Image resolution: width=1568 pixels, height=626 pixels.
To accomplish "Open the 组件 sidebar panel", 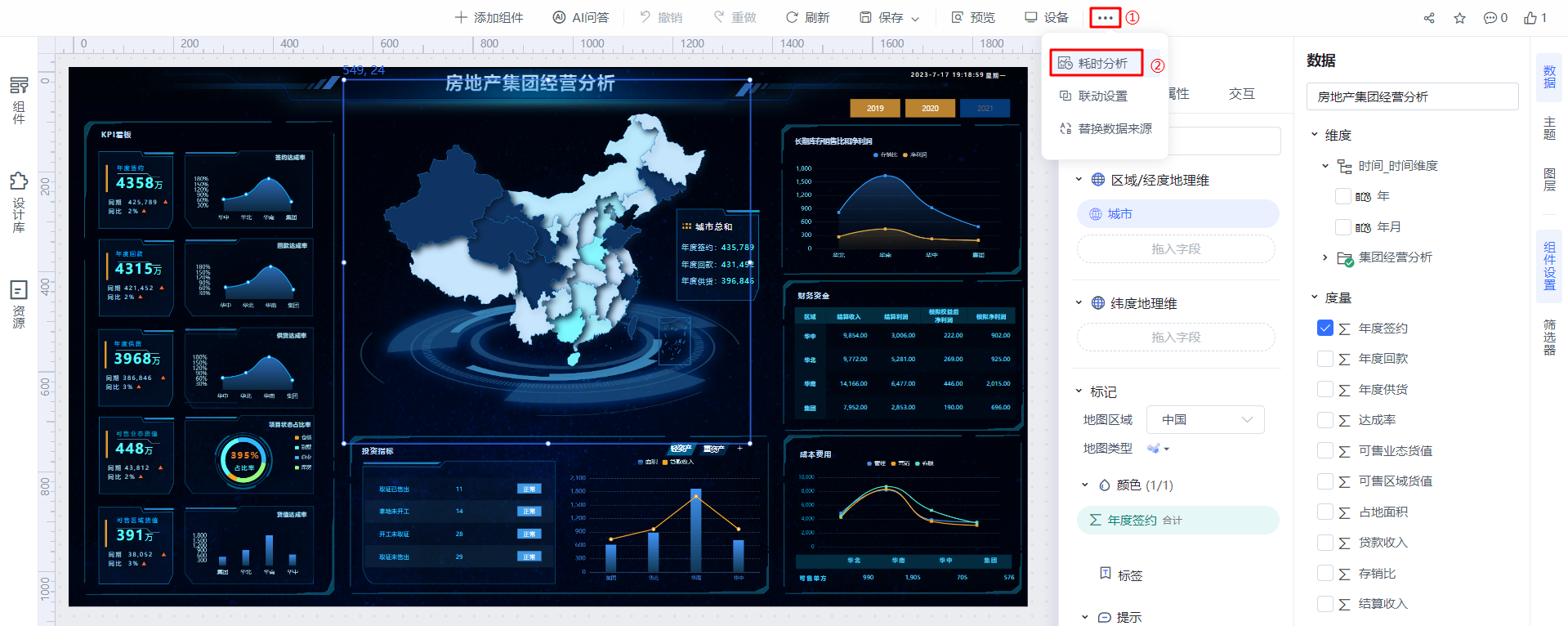I will click(19, 101).
